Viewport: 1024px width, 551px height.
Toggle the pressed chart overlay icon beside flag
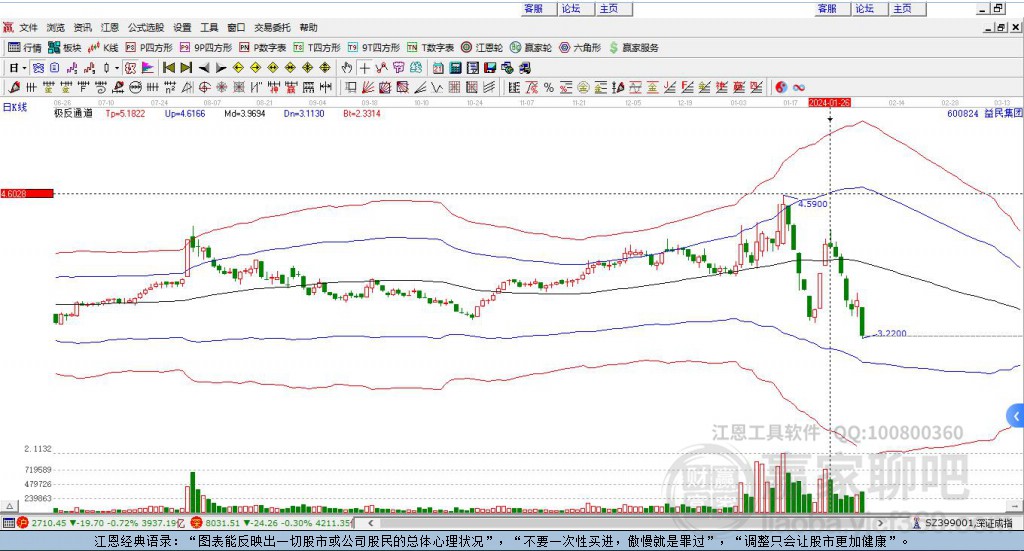click(131, 68)
